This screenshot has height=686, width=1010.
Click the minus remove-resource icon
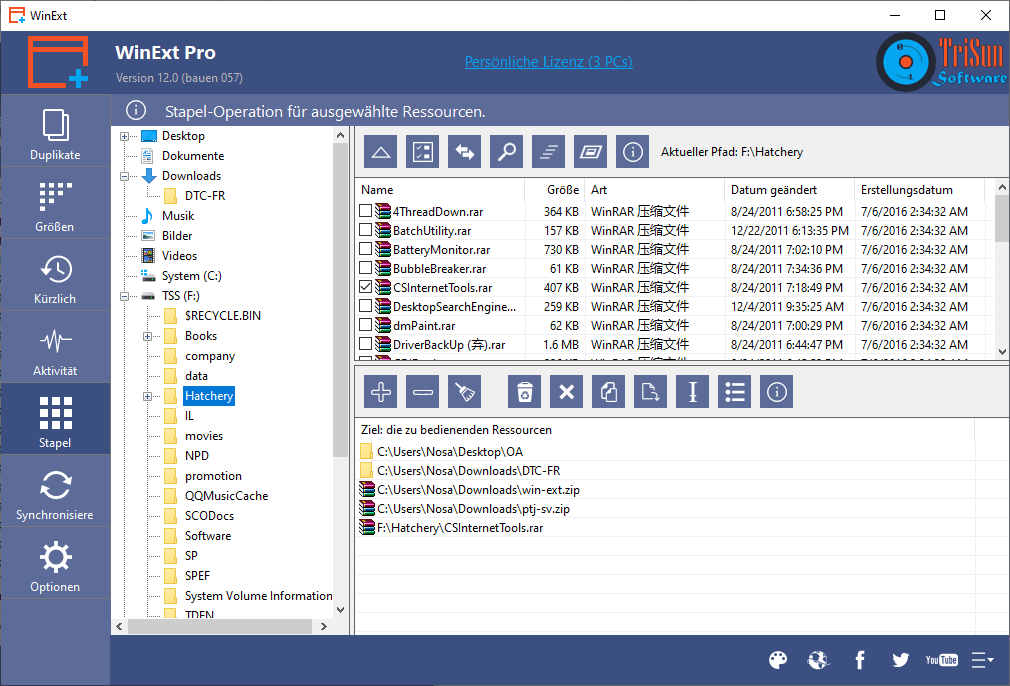pyautogui.click(x=423, y=392)
